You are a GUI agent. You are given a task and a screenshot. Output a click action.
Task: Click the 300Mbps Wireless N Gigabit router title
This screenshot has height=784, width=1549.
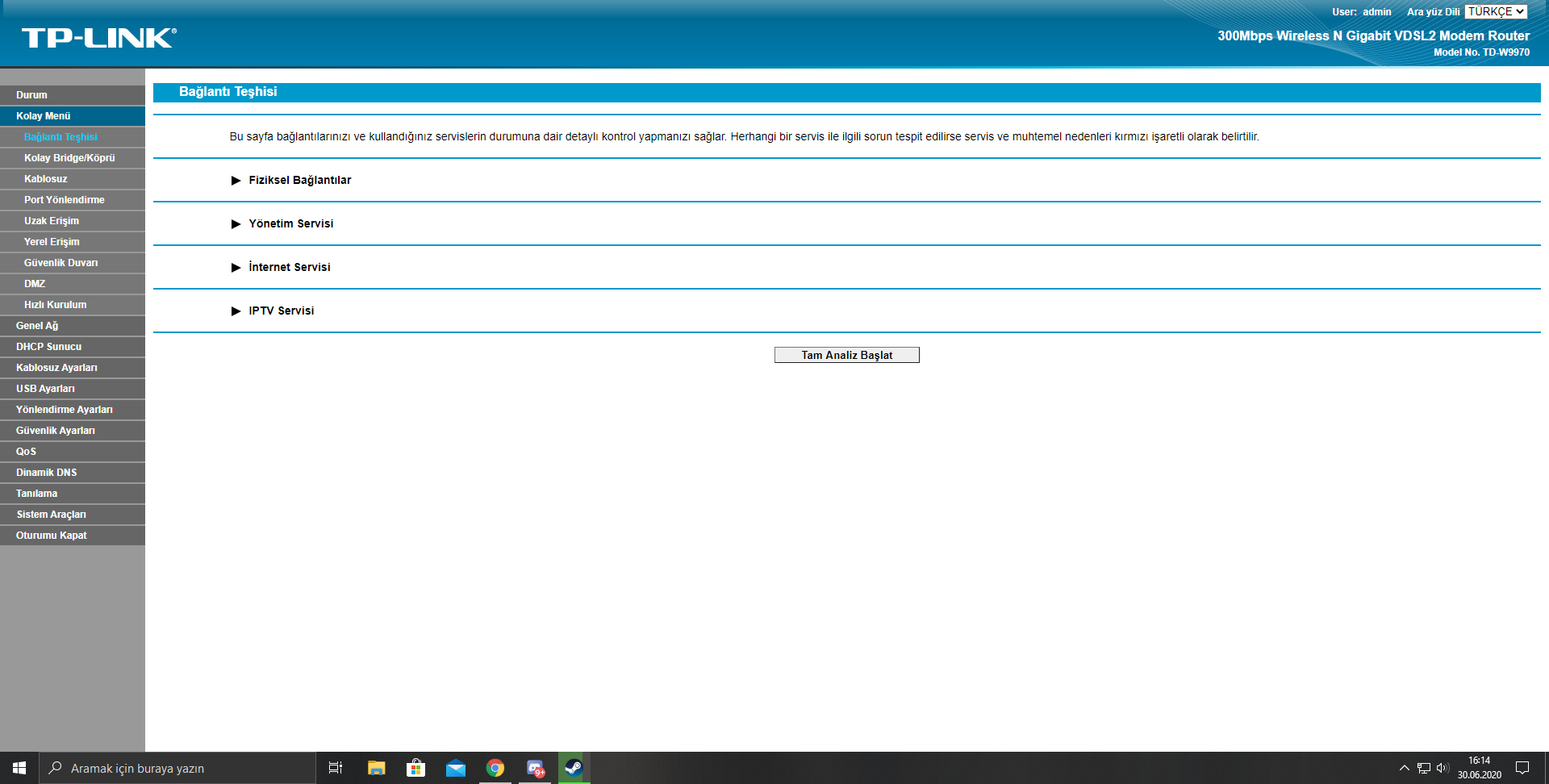point(1373,35)
